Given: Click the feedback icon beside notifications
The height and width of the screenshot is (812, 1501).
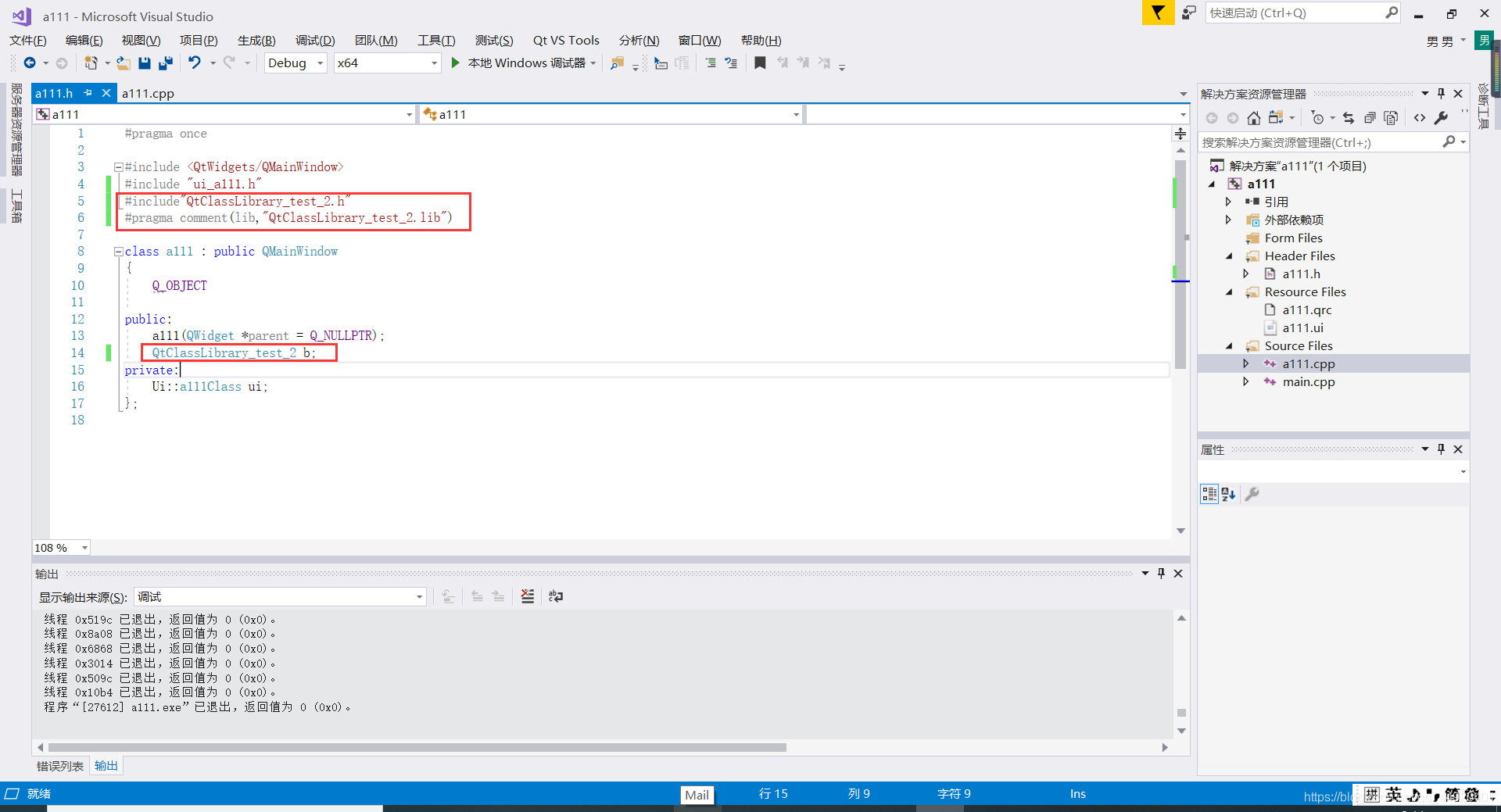Looking at the screenshot, I should point(1189,13).
